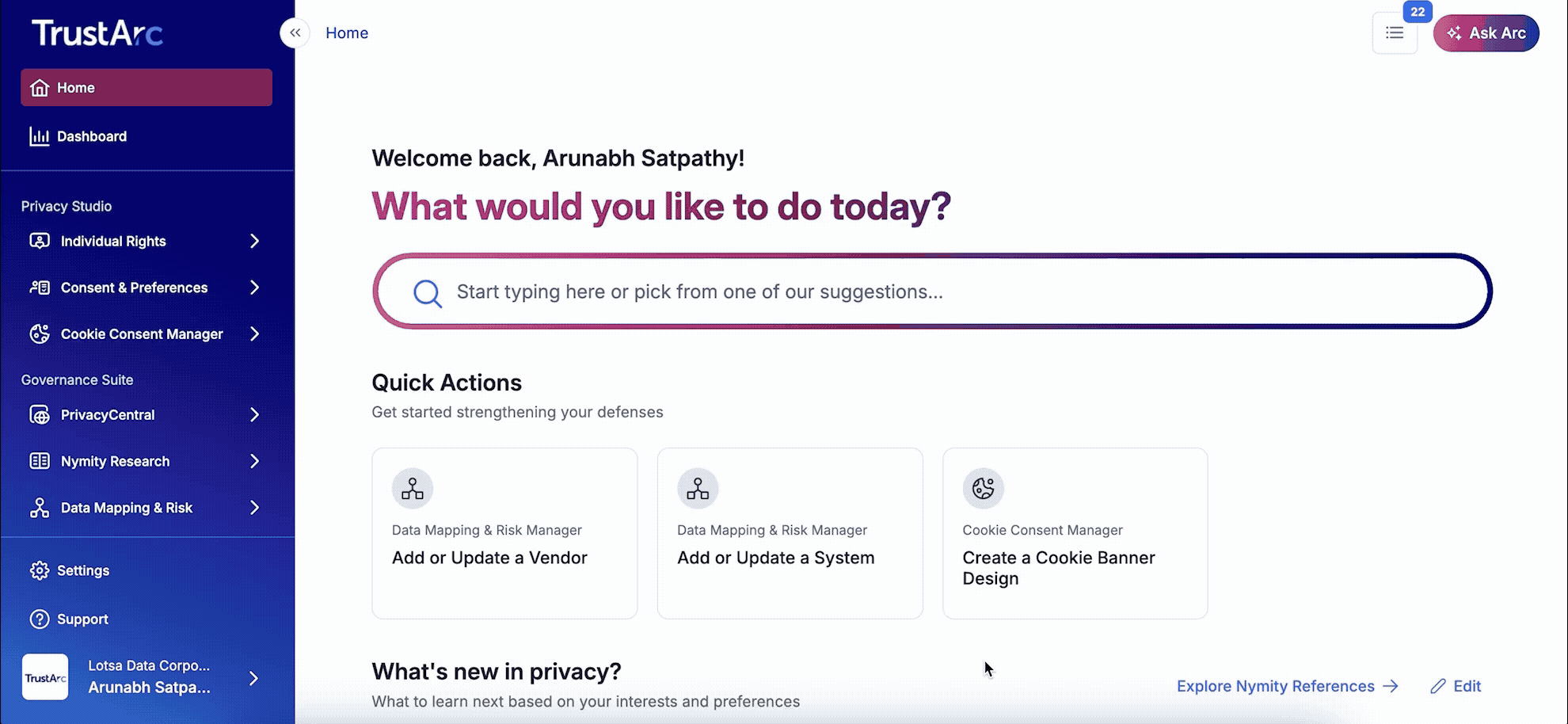Collapse the sidebar using the double-chevron

295,32
